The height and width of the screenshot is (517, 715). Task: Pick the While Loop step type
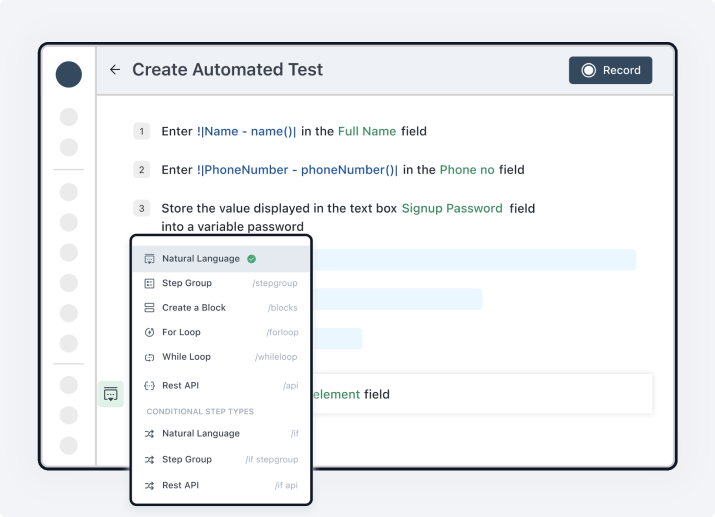(187, 357)
